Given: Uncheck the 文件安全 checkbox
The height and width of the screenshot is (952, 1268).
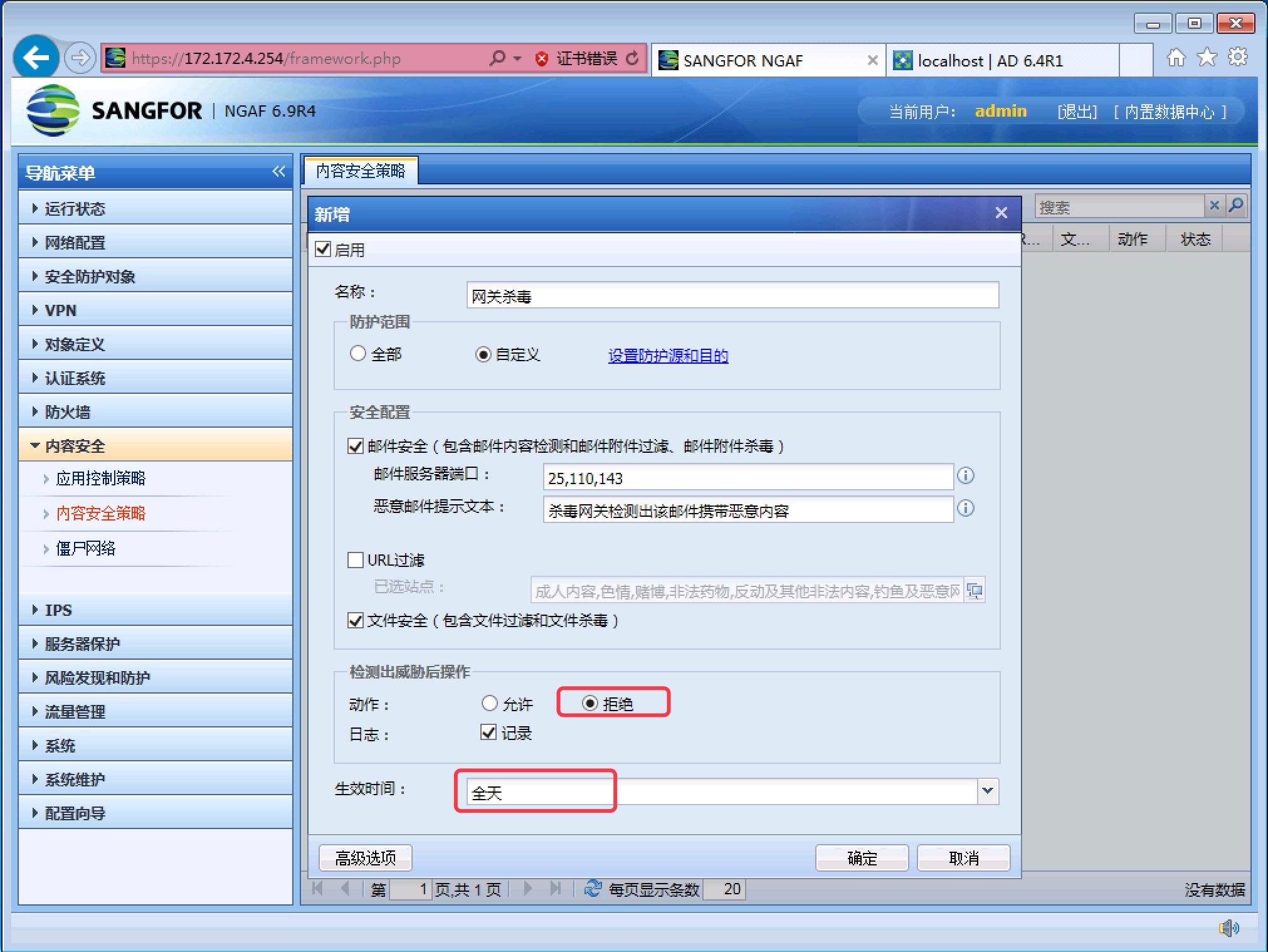Looking at the screenshot, I should coord(356,620).
